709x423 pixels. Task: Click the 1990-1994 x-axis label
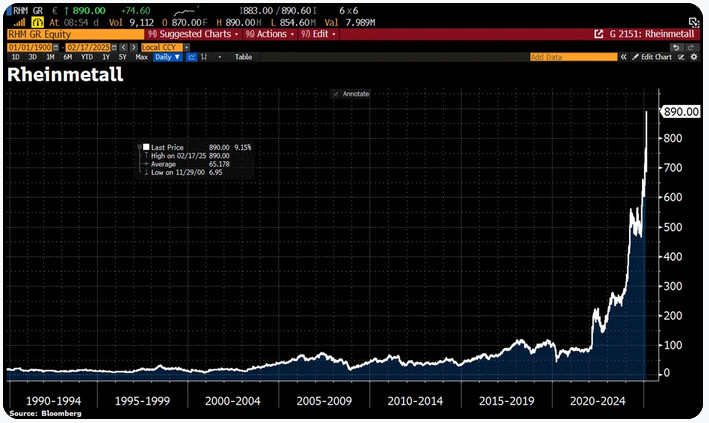pos(53,401)
